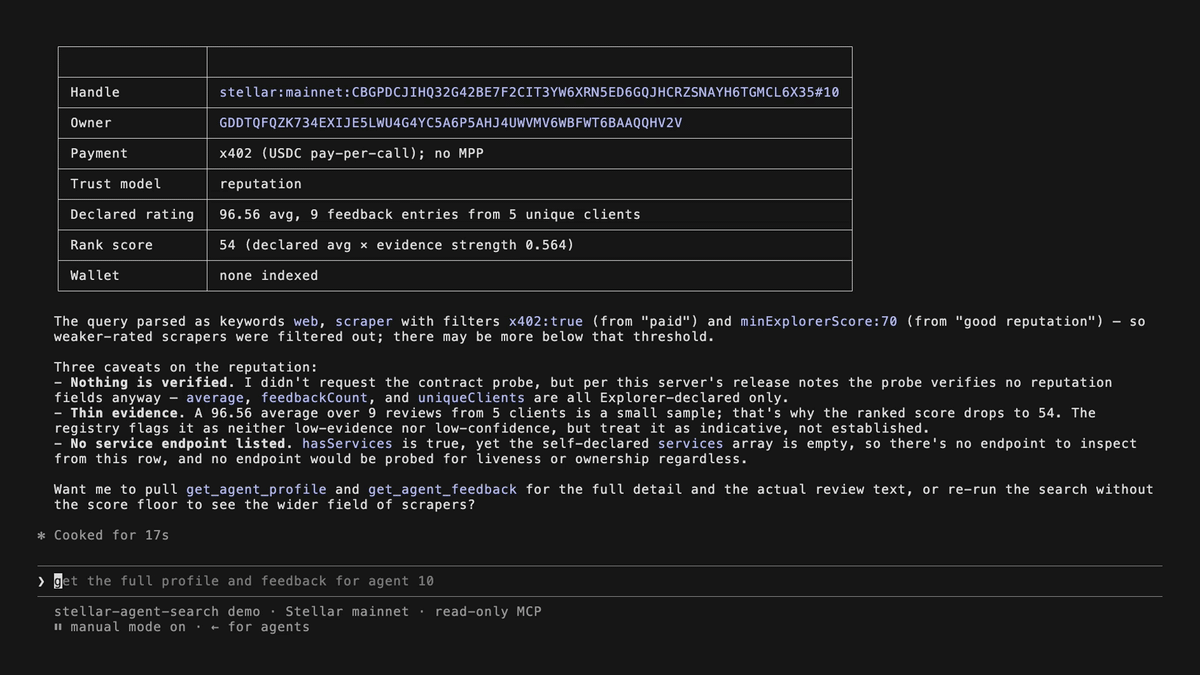This screenshot has height=675, width=1200.
Task: Click the 'x402:true' filter token
Action: pos(546,321)
